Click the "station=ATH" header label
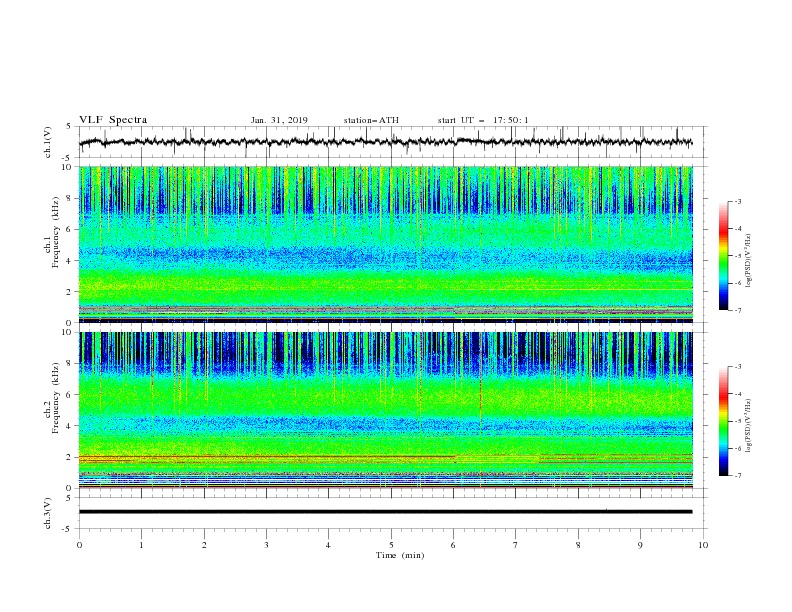 371,120
